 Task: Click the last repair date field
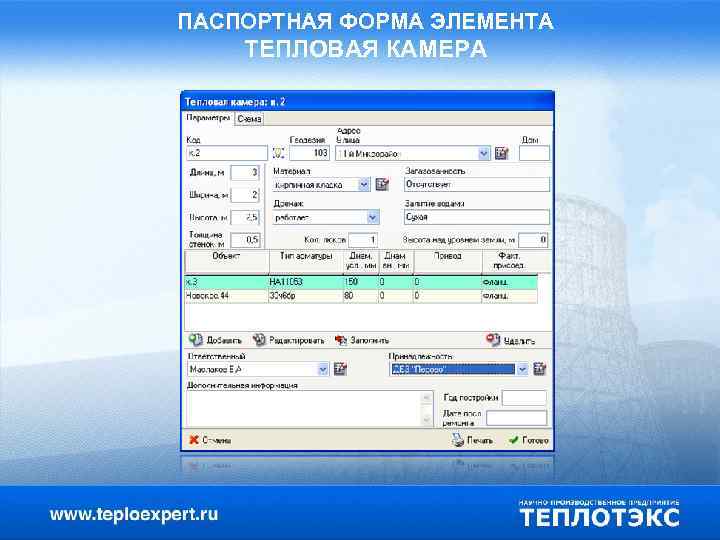point(517,418)
